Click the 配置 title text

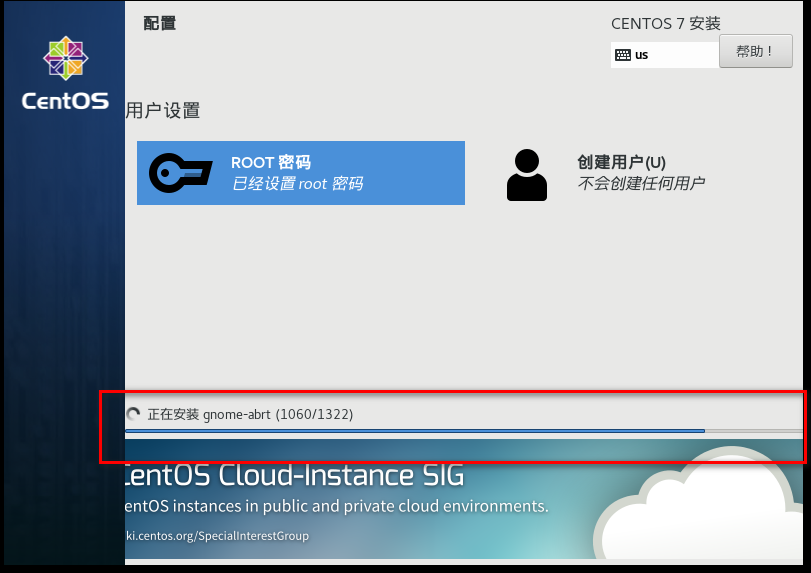[159, 23]
